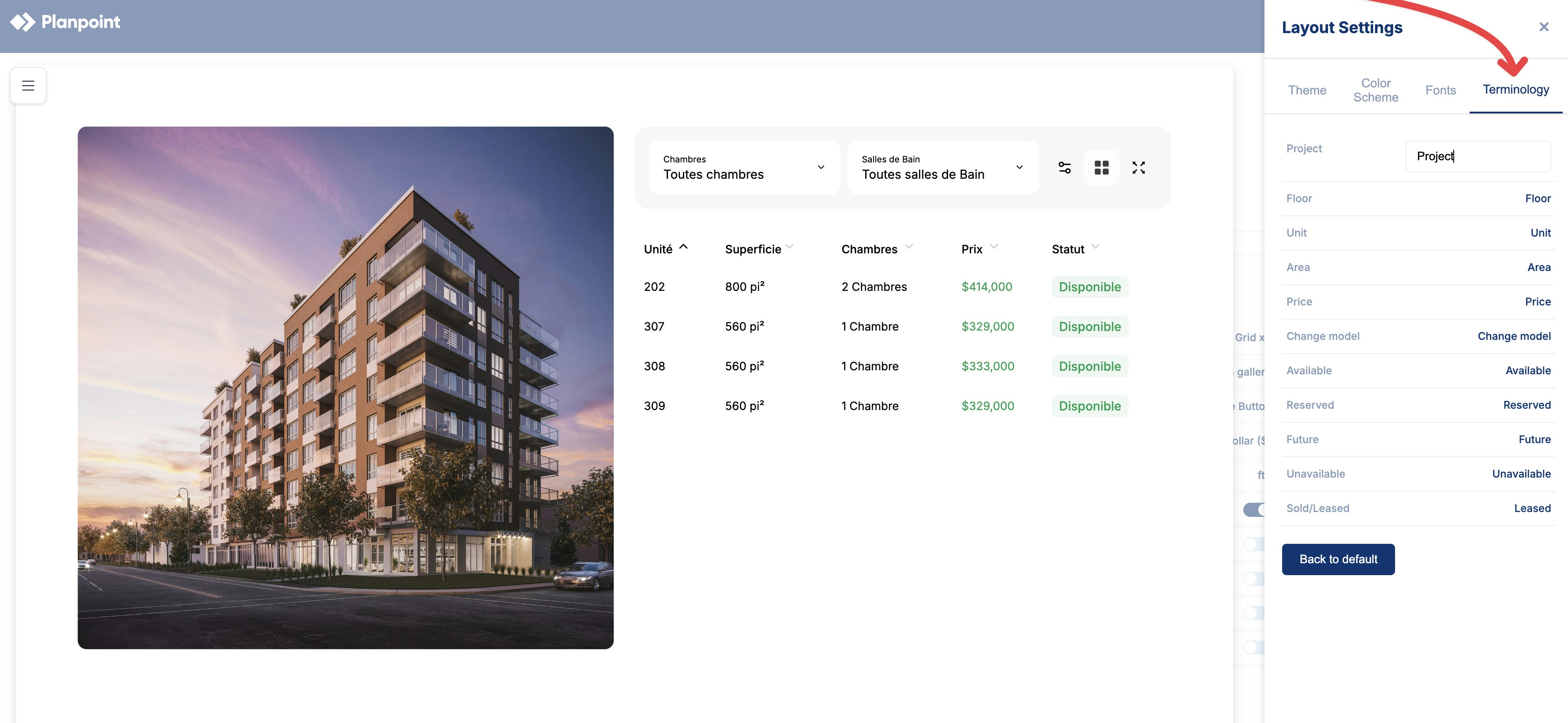This screenshot has height=723, width=1568.
Task: Close the Layout Settings panel
Action: [1543, 27]
